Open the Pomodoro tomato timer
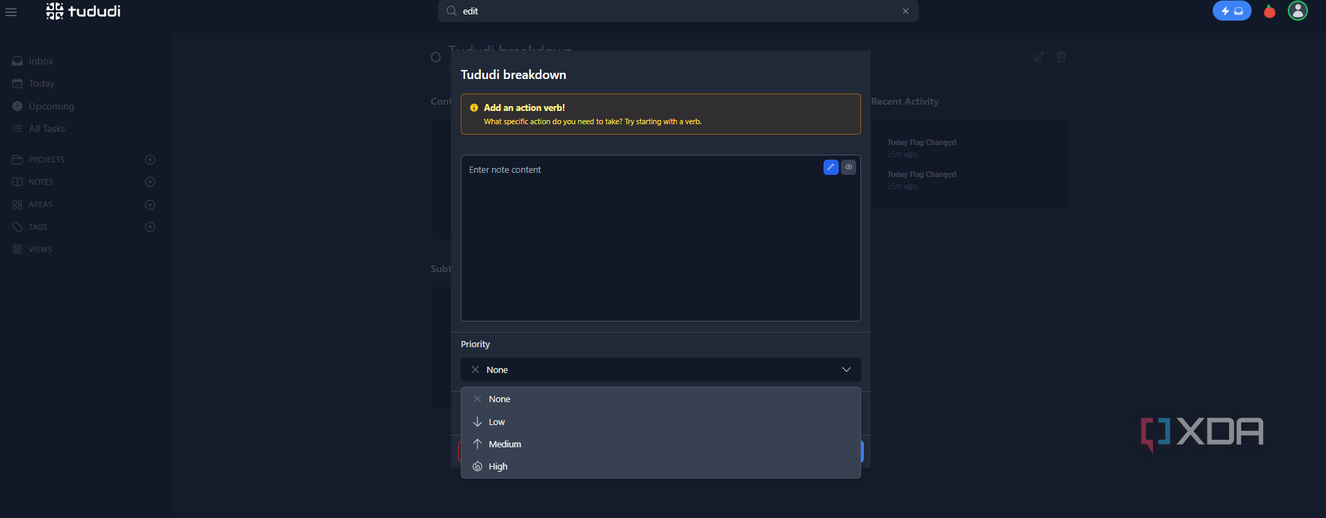Image resolution: width=1326 pixels, height=518 pixels. click(x=1269, y=11)
